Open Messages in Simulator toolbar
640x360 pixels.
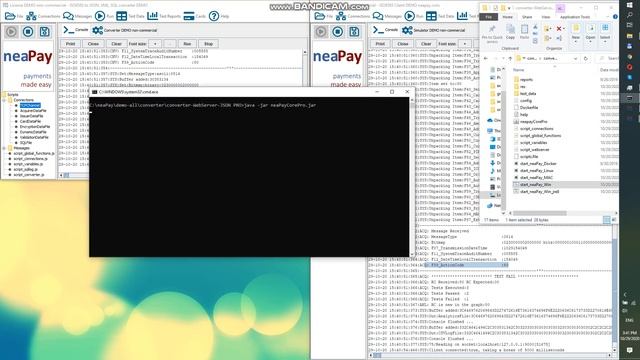pyautogui.click(x=387, y=16)
